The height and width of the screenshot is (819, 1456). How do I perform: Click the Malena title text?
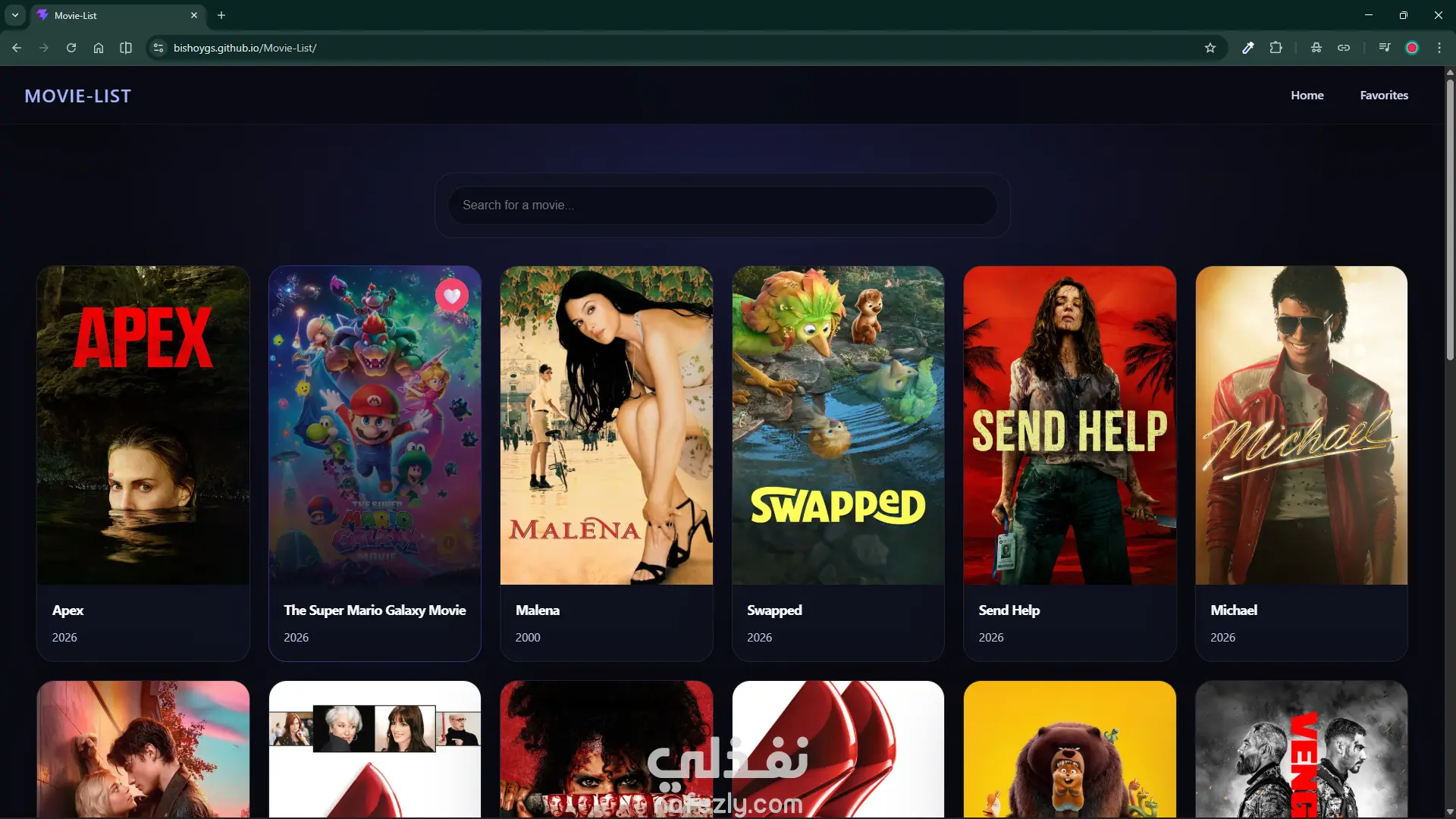(538, 610)
